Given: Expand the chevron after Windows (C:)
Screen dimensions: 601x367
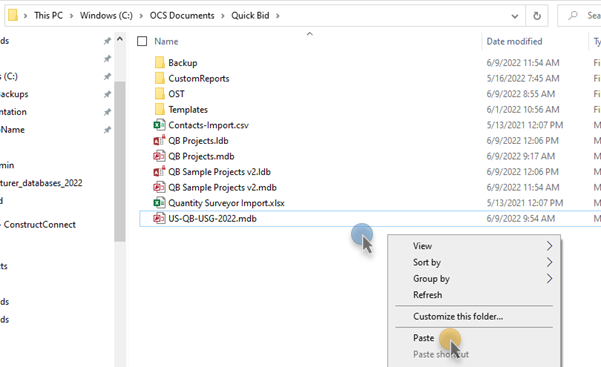Looking at the screenshot, I should (141, 16).
